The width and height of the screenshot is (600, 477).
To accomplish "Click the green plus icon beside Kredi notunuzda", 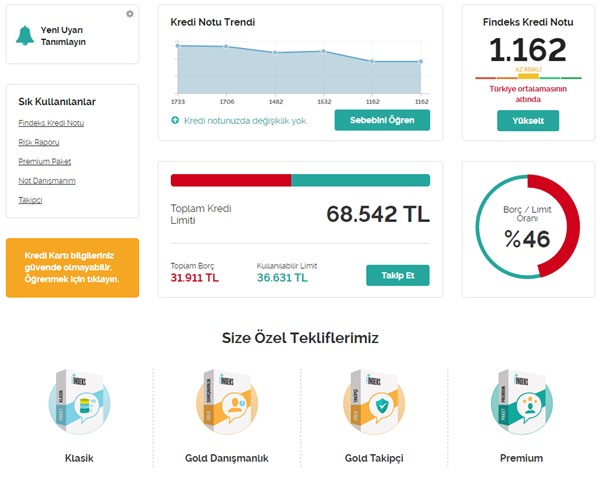I will click(x=176, y=120).
